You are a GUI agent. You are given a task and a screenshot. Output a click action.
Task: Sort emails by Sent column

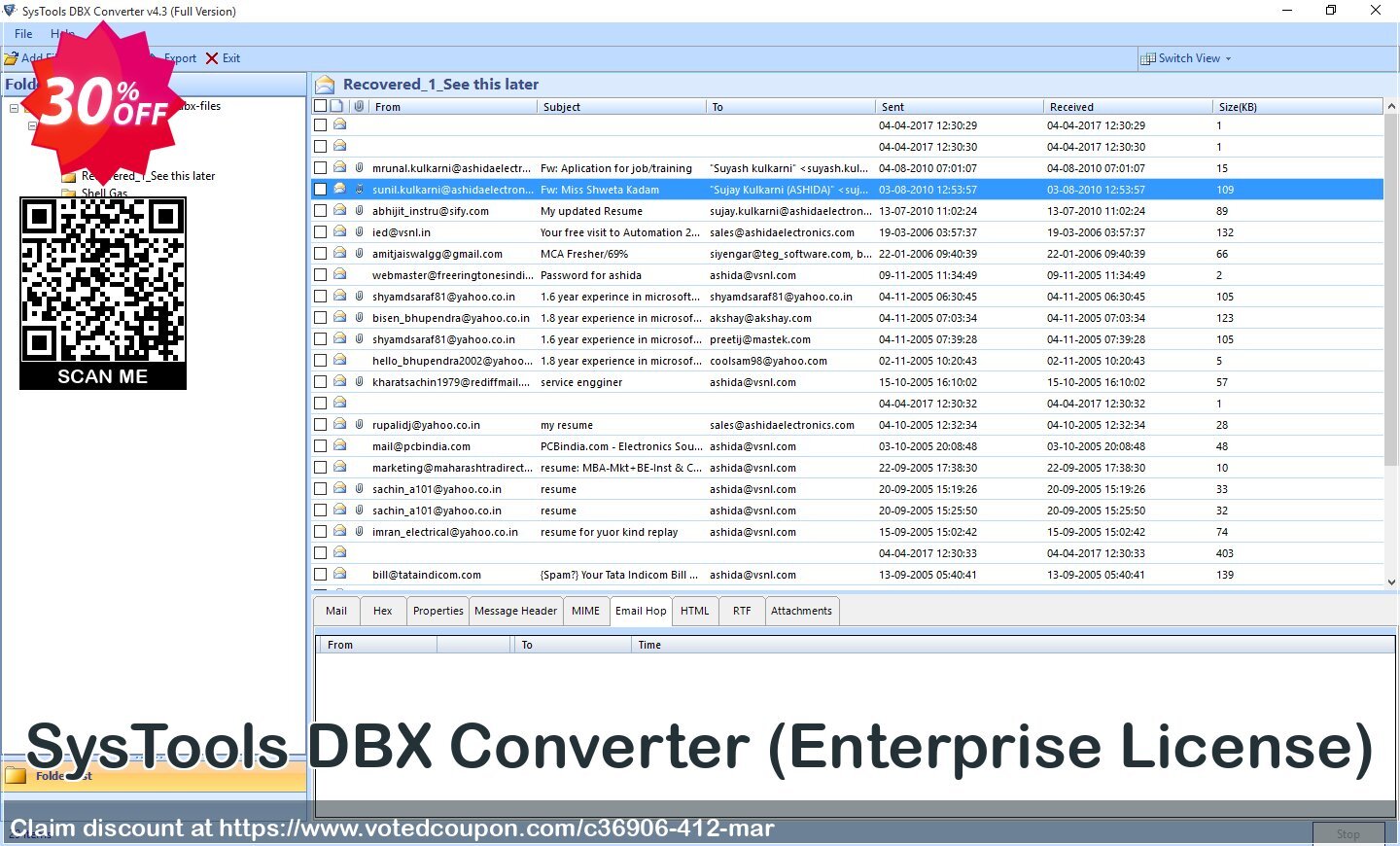[960, 107]
